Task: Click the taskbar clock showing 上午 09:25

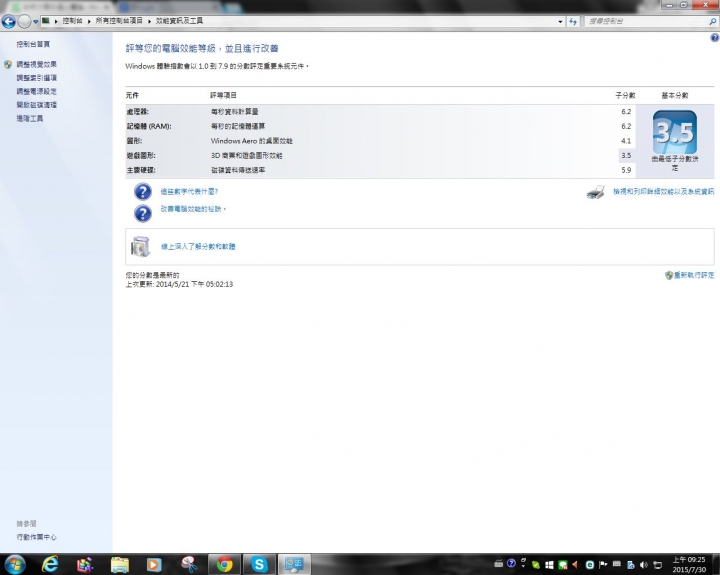Action: click(689, 564)
